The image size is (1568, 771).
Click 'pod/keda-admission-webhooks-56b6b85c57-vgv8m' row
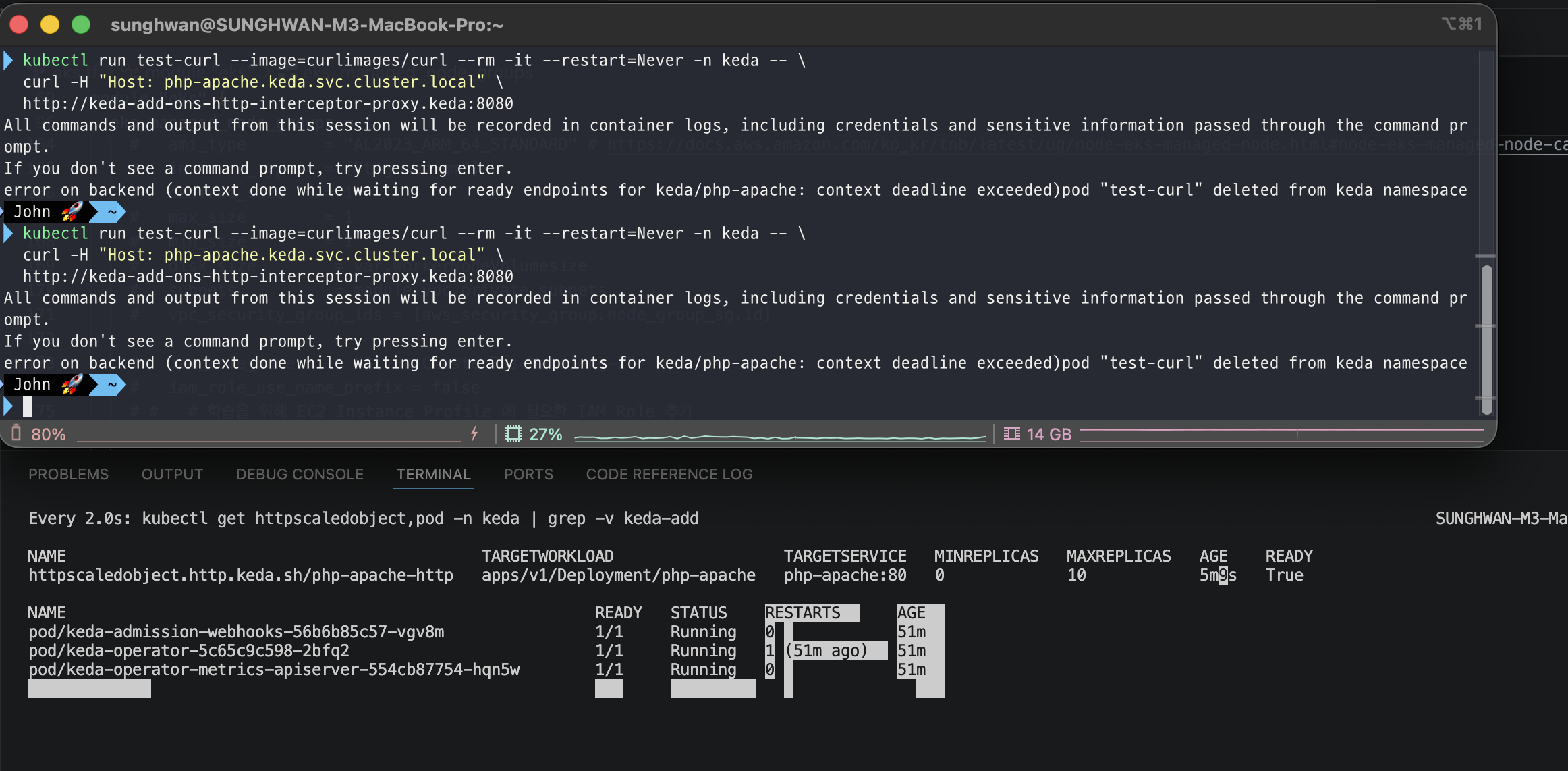pyautogui.click(x=236, y=632)
